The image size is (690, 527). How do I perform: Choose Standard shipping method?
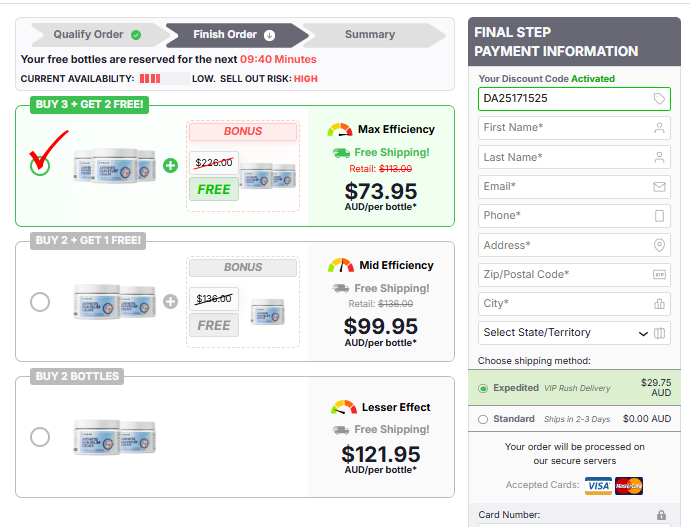coord(484,420)
